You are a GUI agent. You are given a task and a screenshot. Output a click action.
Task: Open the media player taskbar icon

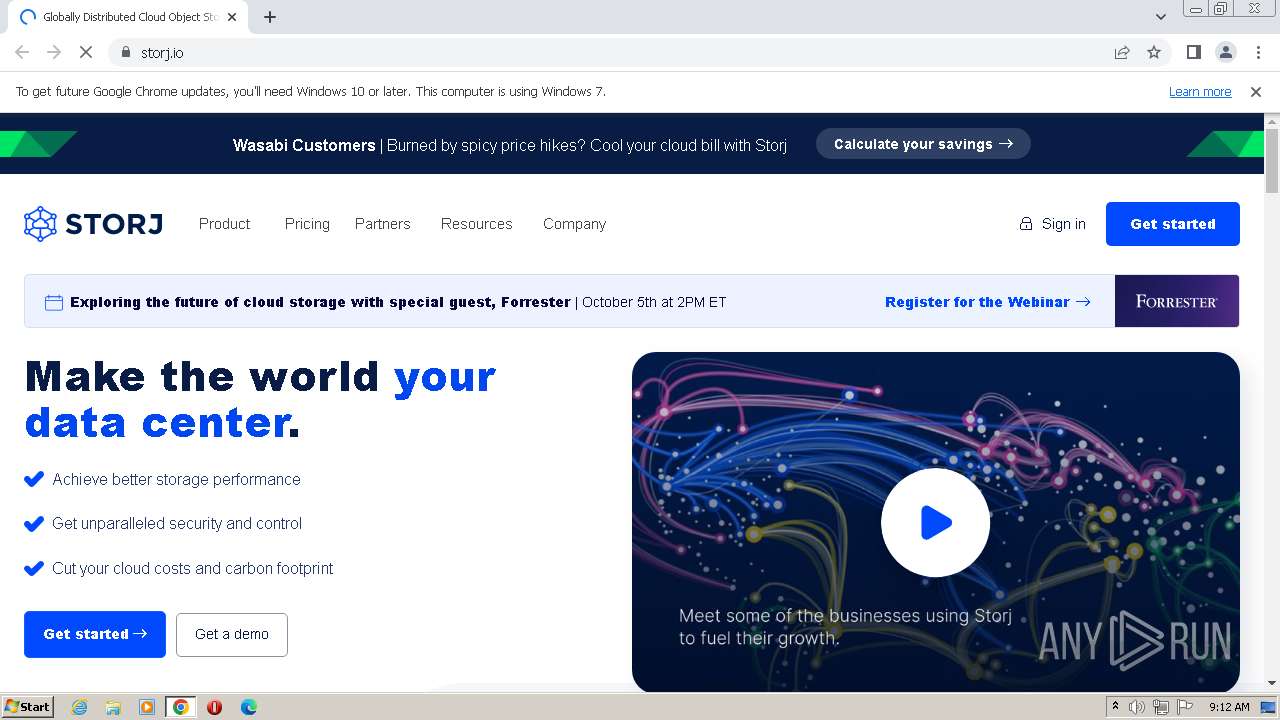click(x=147, y=707)
